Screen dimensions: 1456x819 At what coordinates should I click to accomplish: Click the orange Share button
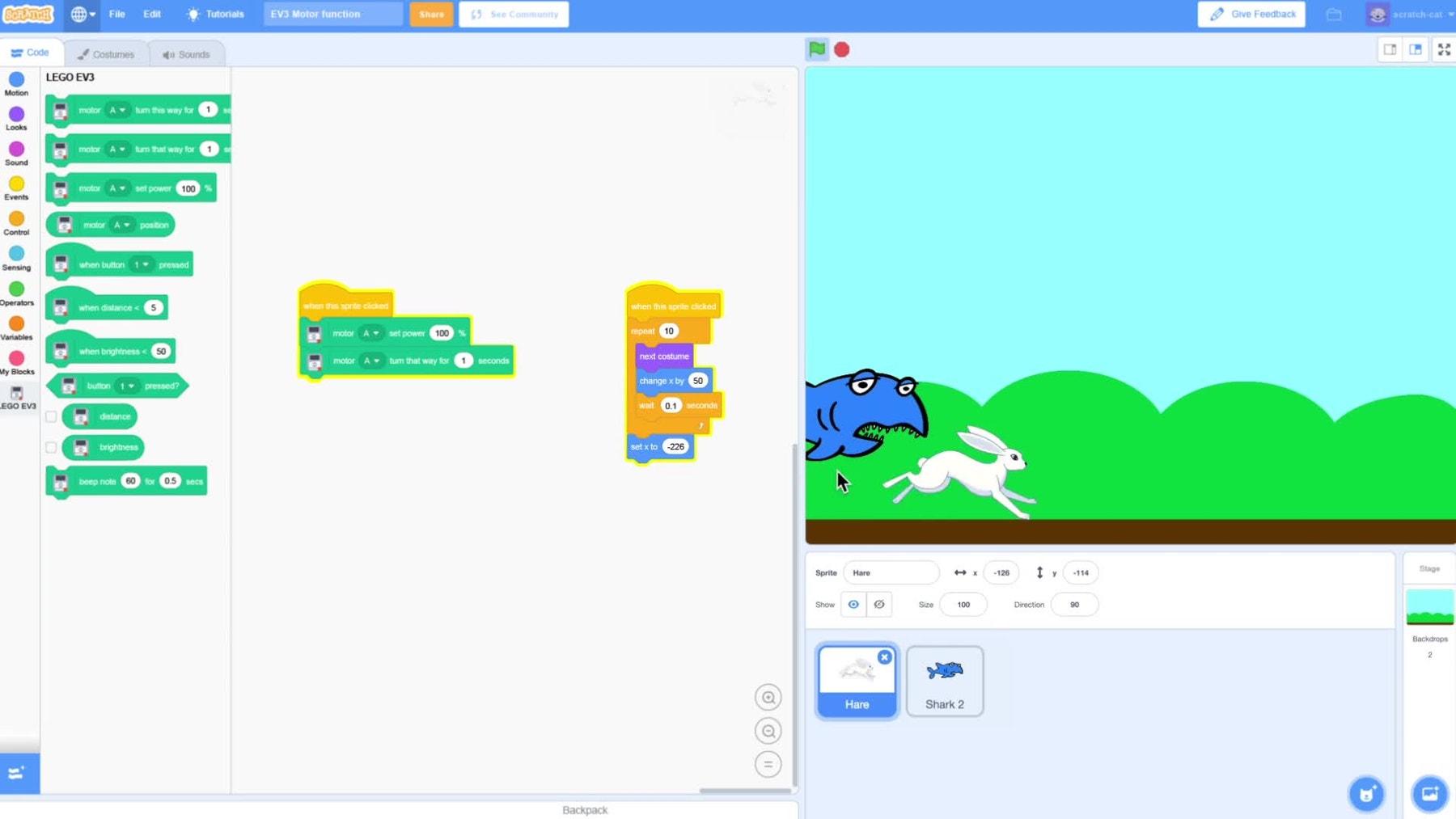[x=431, y=14]
